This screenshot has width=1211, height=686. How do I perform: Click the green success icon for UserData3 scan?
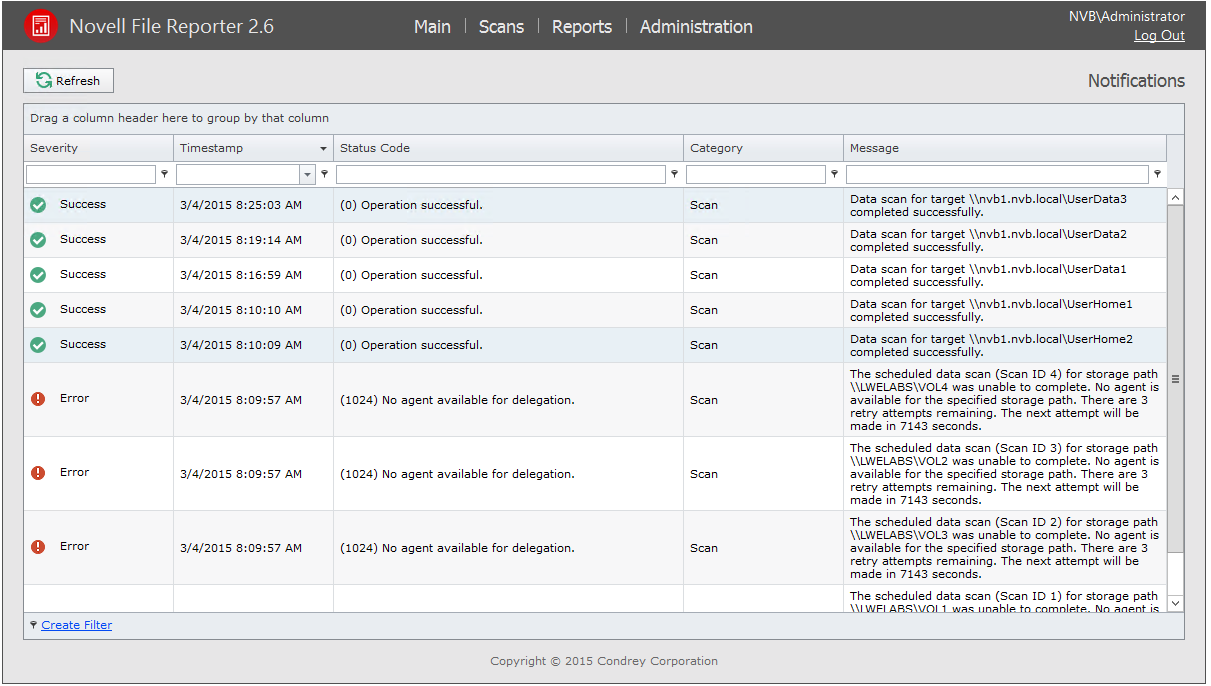coord(38,205)
